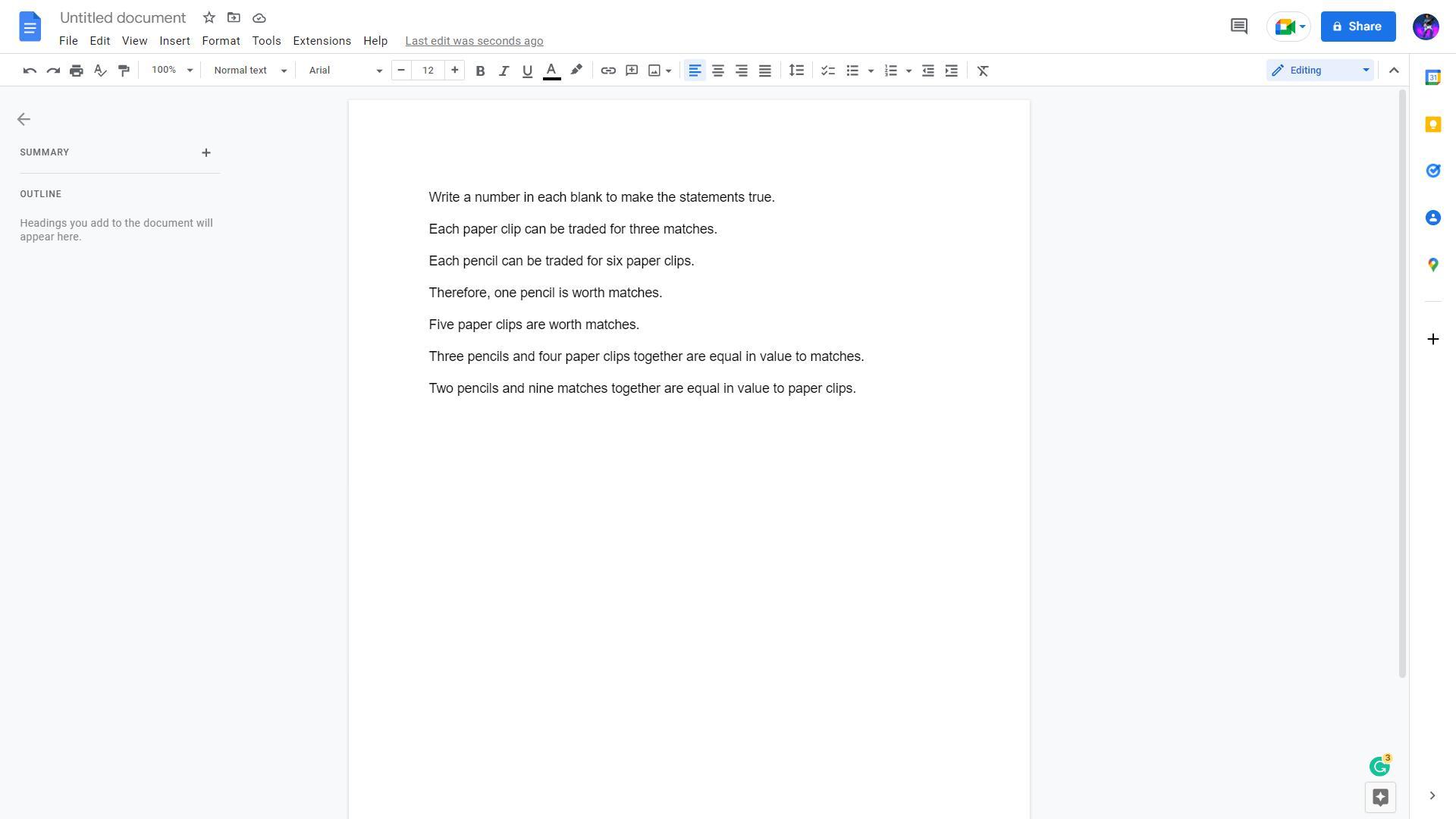
Task: Open the 'Last edit was seconds ago' link
Action: pos(474,41)
